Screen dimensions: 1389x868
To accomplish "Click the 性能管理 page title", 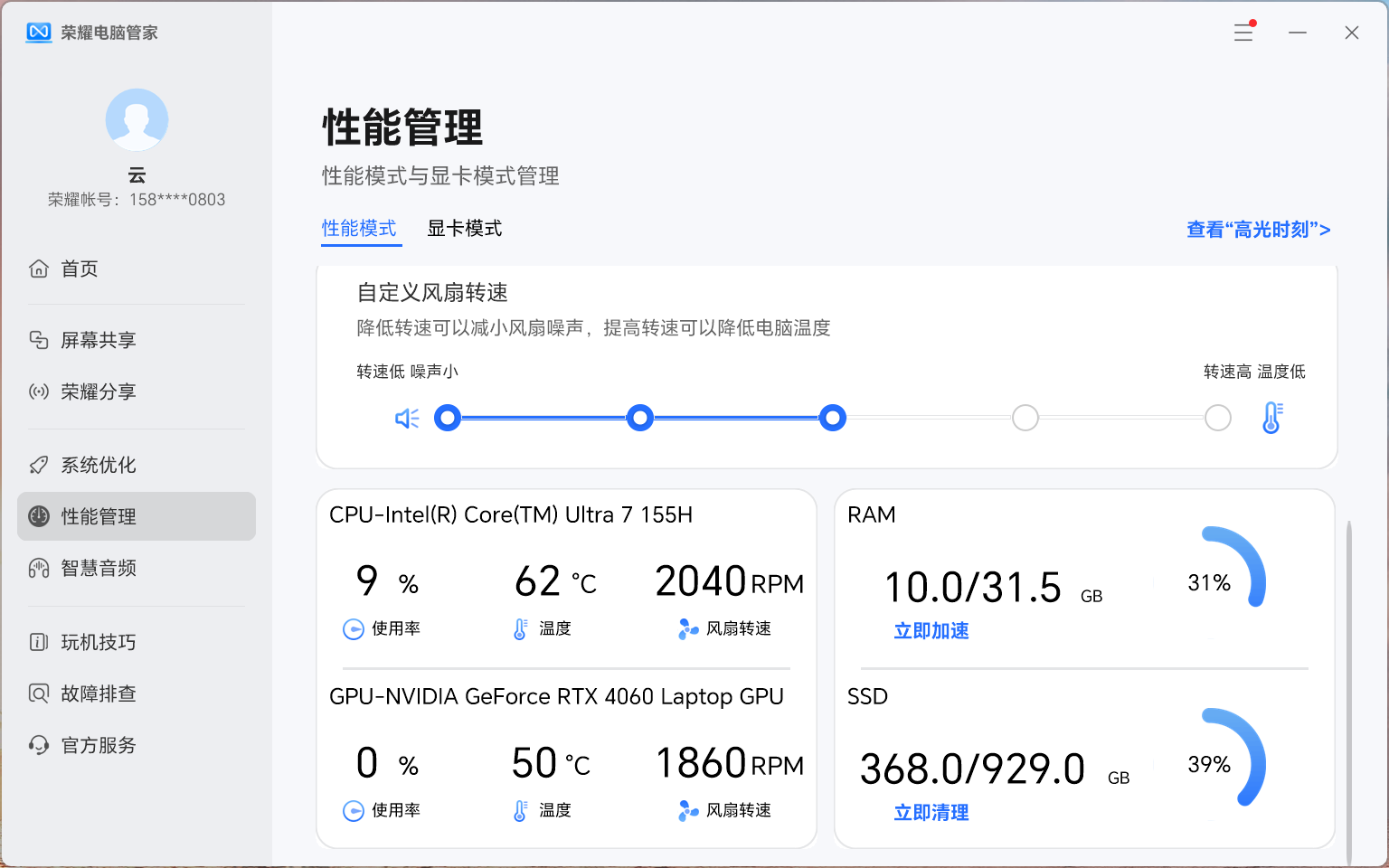I will coord(402,127).
